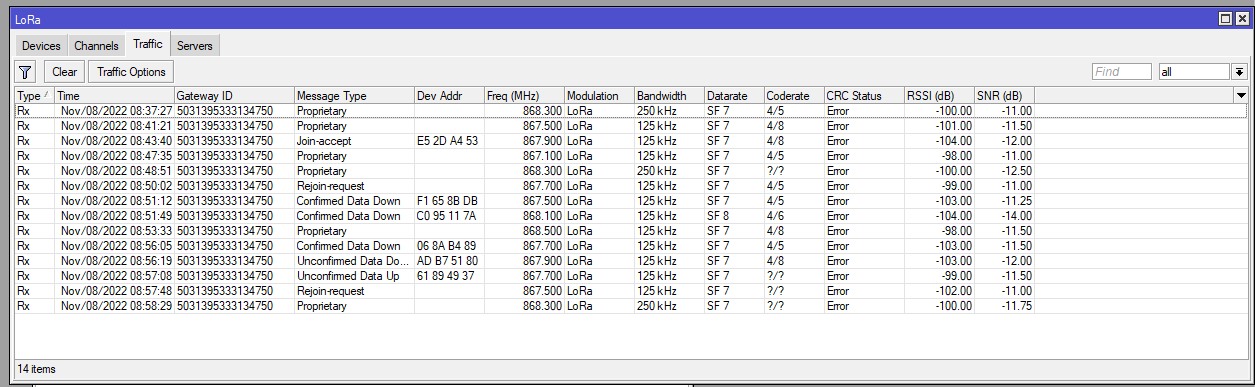This screenshot has width=1255, height=387.
Task: Open the filter funnel icon
Action: click(26, 72)
